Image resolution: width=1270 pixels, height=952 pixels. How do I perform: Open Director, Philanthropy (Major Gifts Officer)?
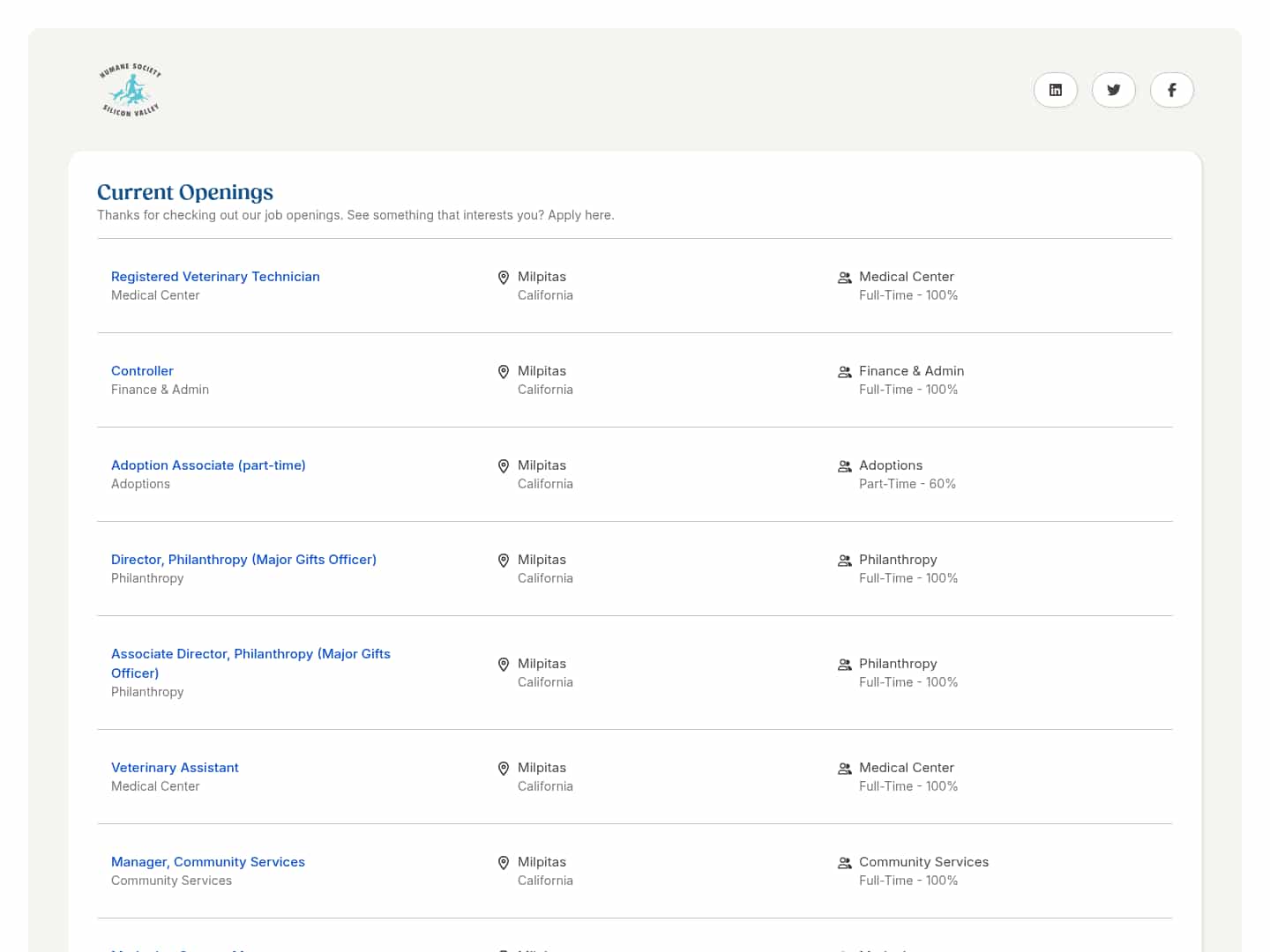pos(243,560)
